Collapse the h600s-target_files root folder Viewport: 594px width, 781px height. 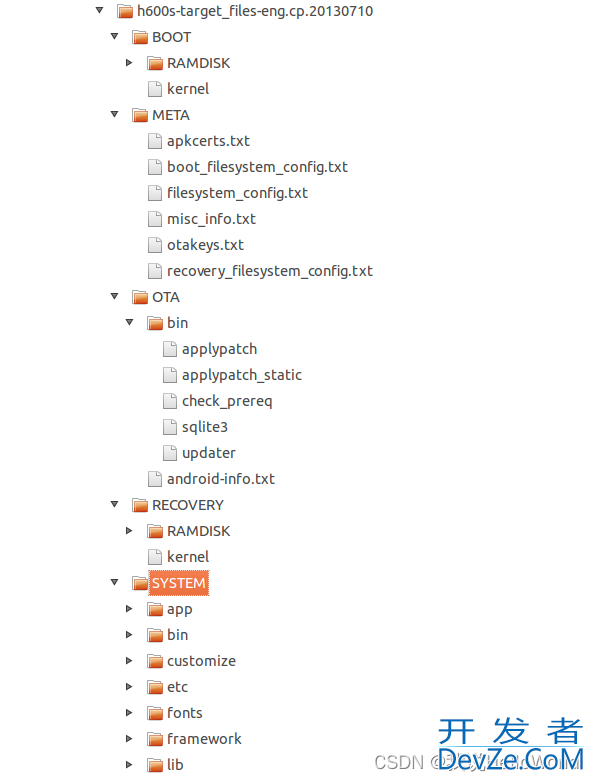tap(100, 10)
